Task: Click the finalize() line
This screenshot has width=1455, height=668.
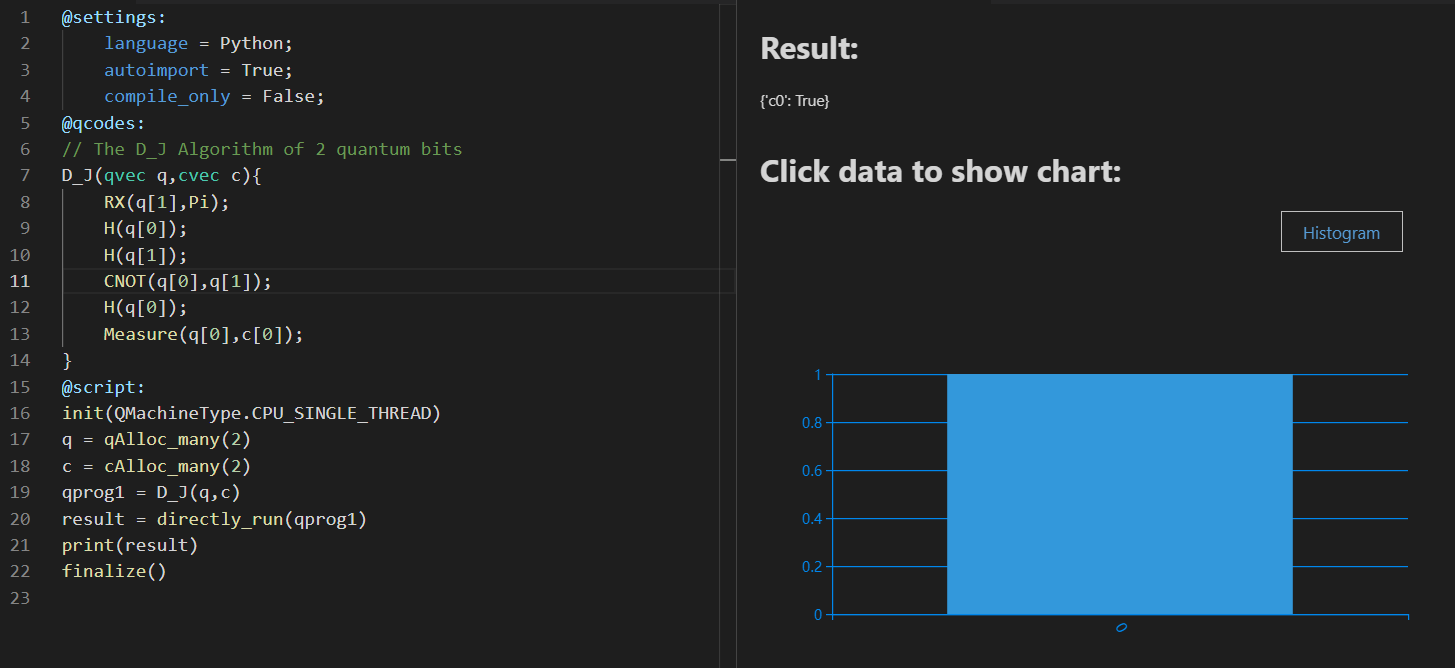Action: (x=114, y=572)
